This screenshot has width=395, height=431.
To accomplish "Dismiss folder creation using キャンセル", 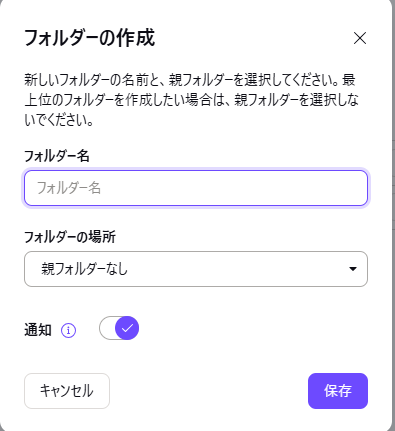I will click(x=67, y=391).
